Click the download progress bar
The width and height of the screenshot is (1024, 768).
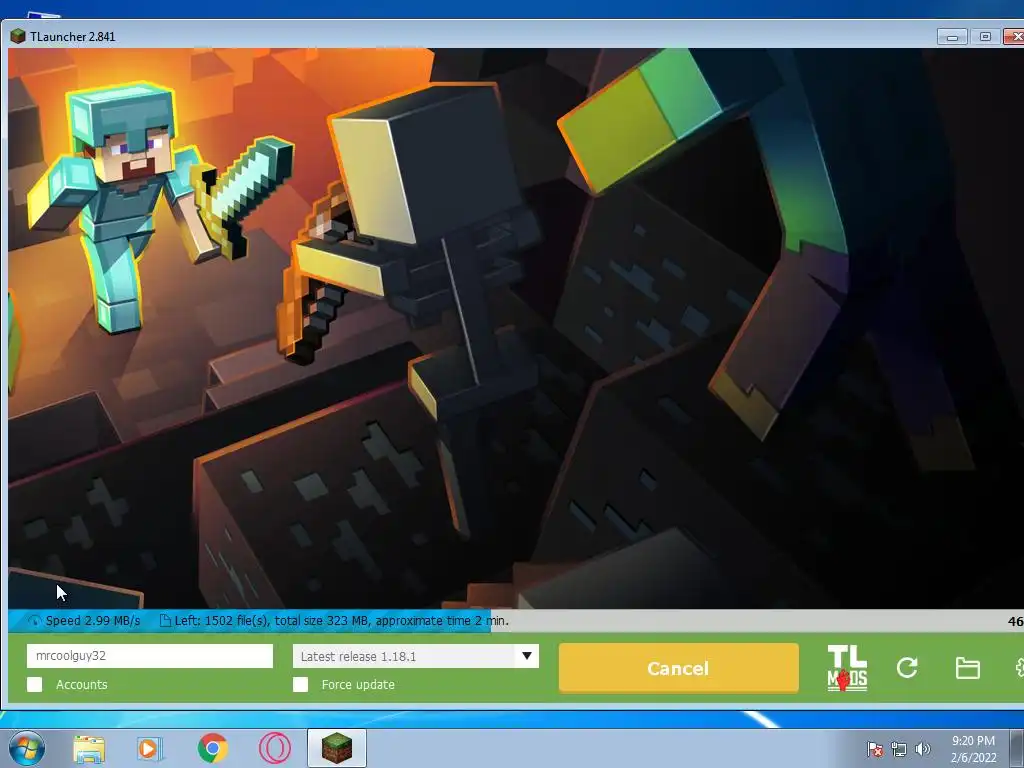[516, 620]
